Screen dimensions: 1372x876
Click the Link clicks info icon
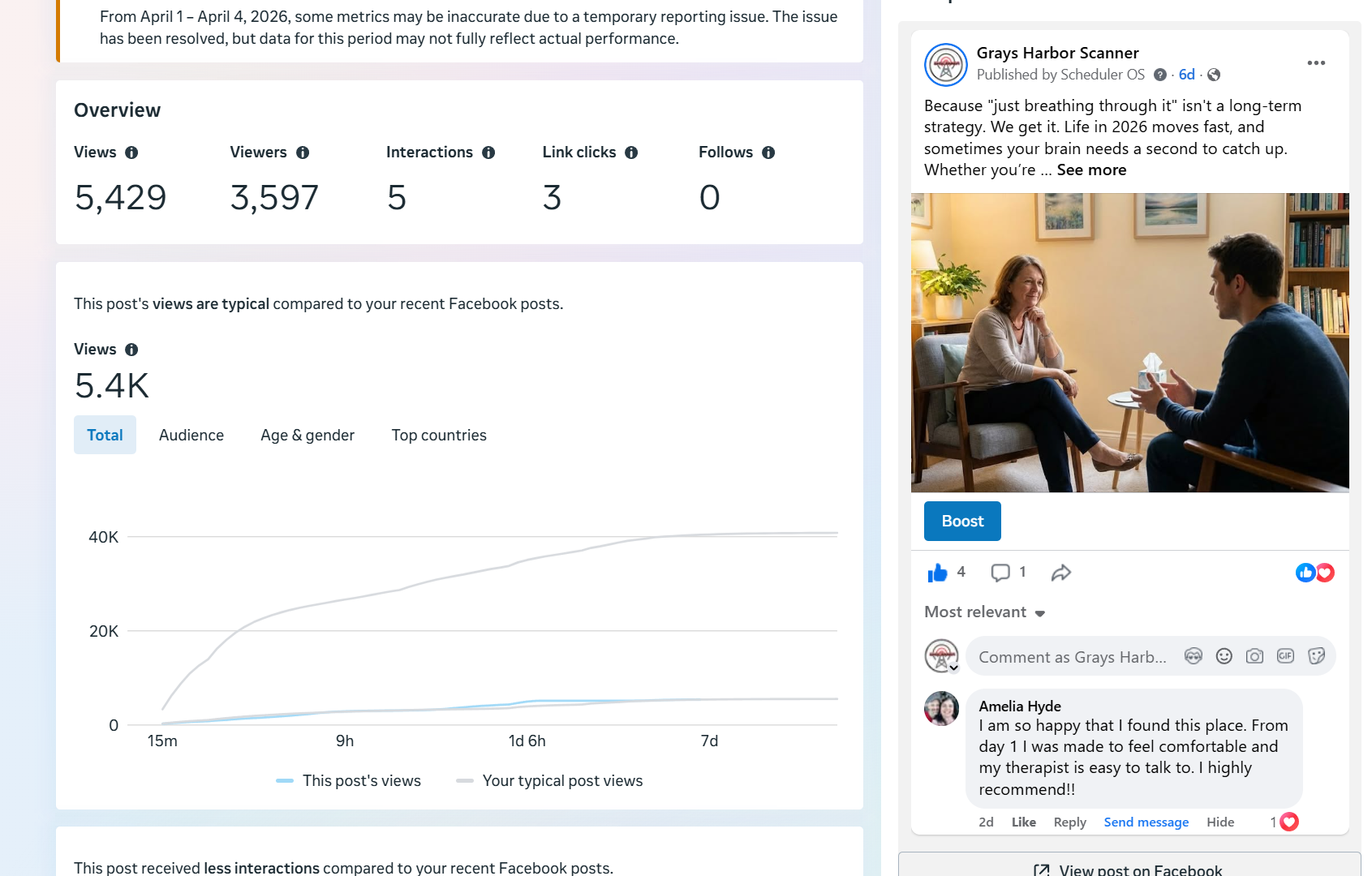pyautogui.click(x=631, y=152)
